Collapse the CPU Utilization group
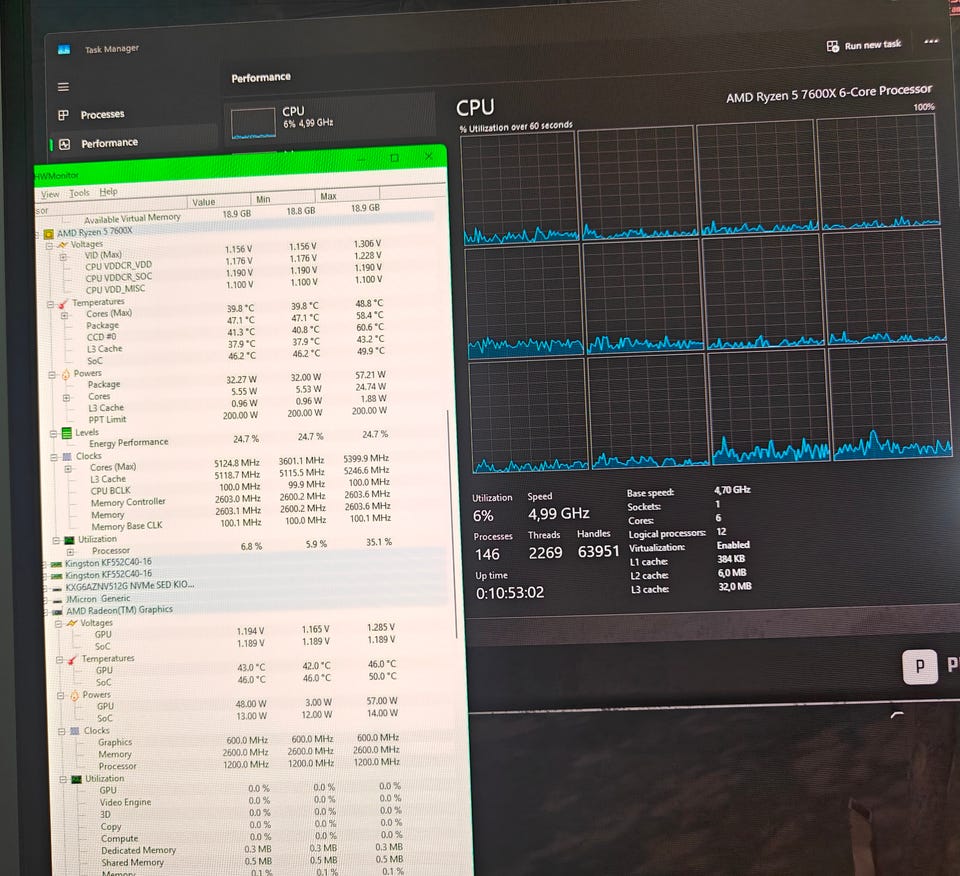Viewport: 960px width, 876px height. 56,541
